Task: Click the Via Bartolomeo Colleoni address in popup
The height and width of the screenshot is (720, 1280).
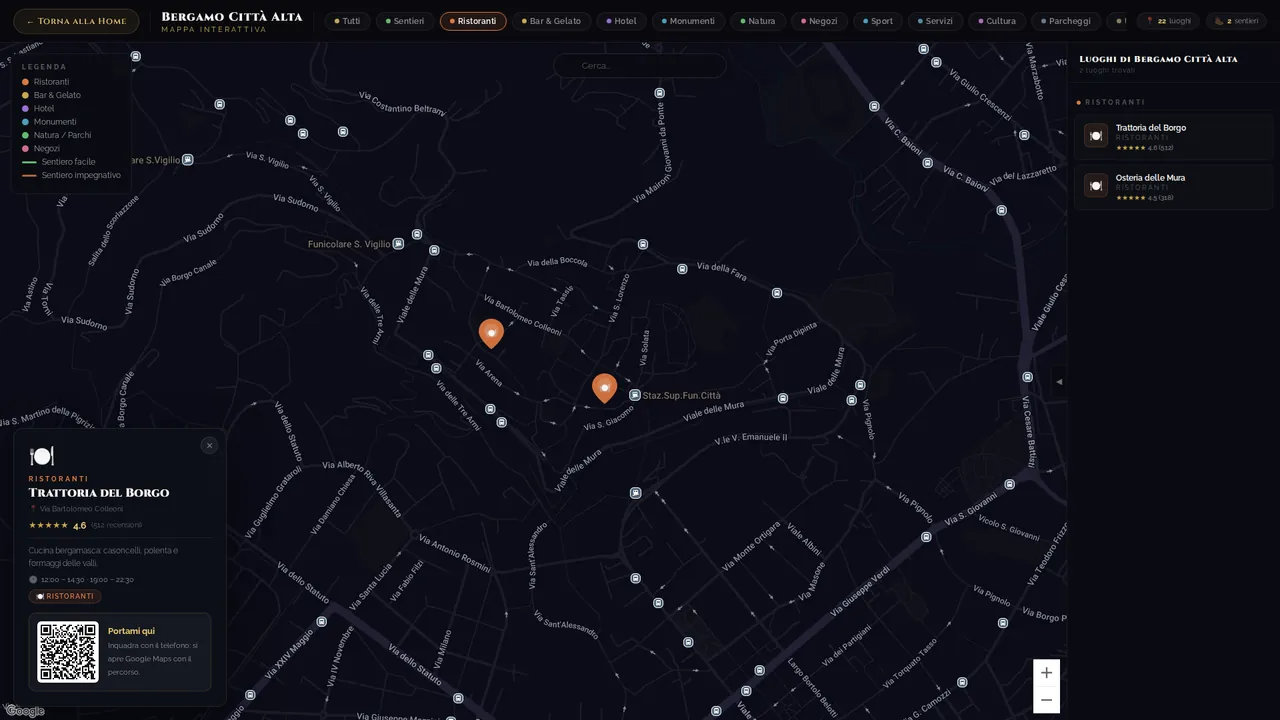Action: pyautogui.click(x=81, y=509)
